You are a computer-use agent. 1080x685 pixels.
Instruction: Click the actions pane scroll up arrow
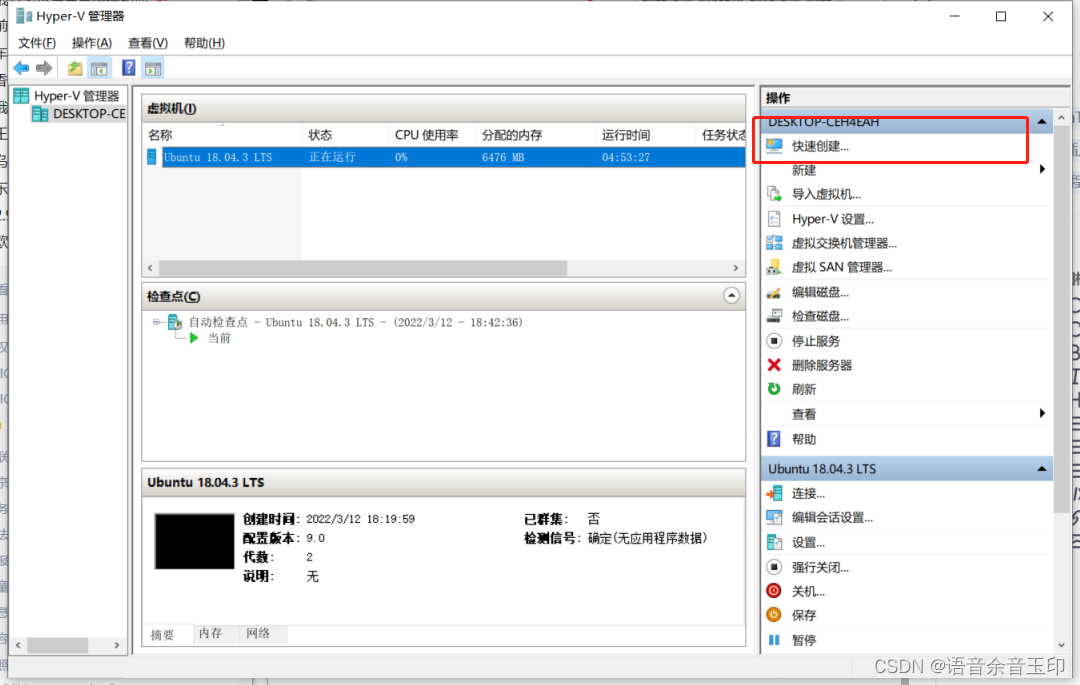[1061, 118]
